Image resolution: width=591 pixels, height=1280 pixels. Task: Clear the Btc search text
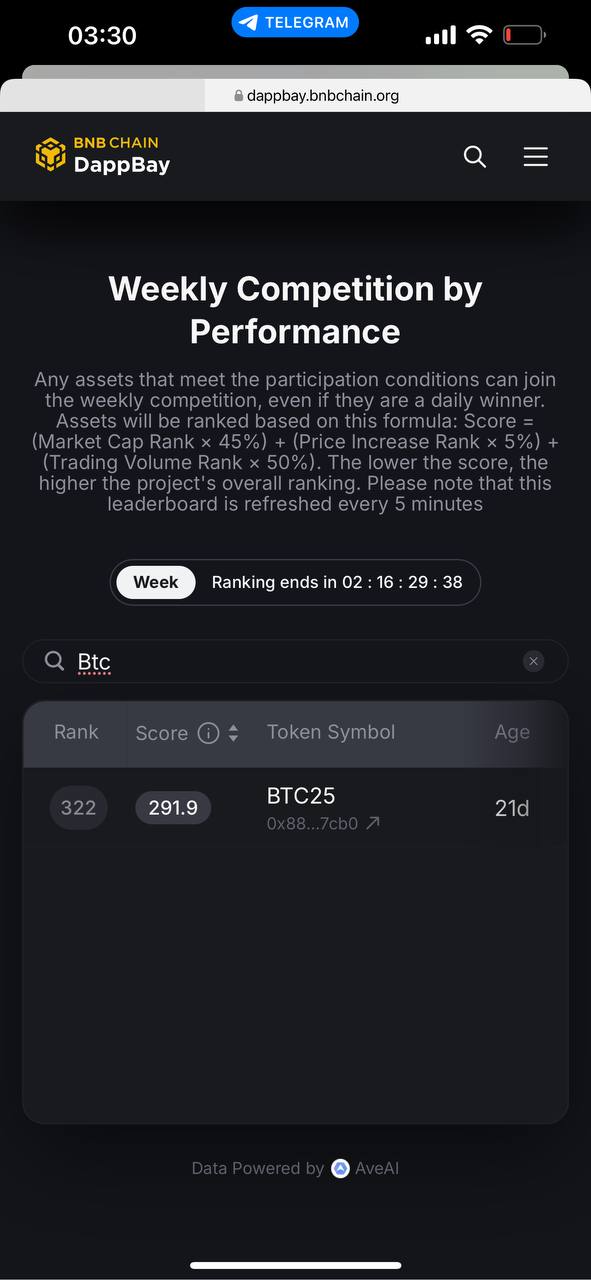tap(534, 661)
